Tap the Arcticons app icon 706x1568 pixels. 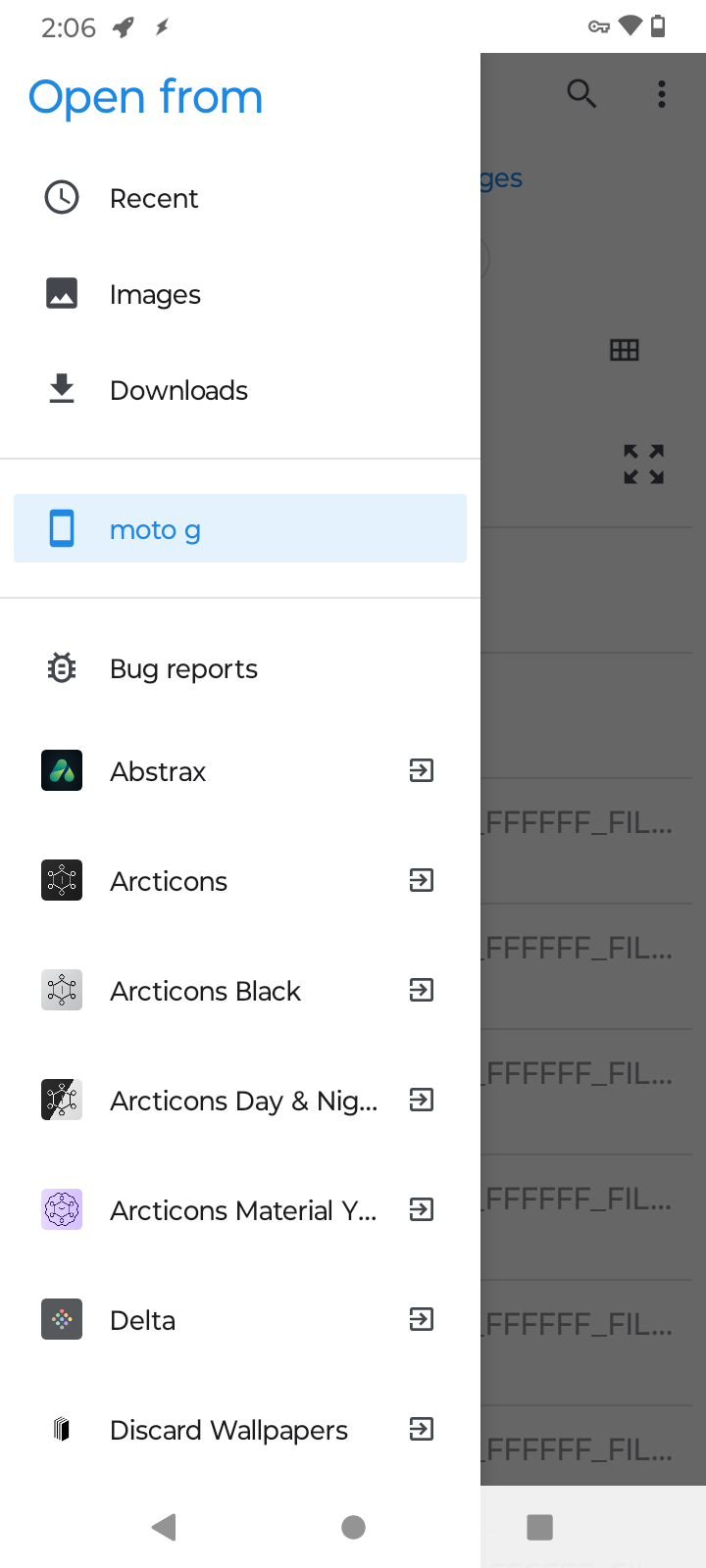(x=62, y=881)
